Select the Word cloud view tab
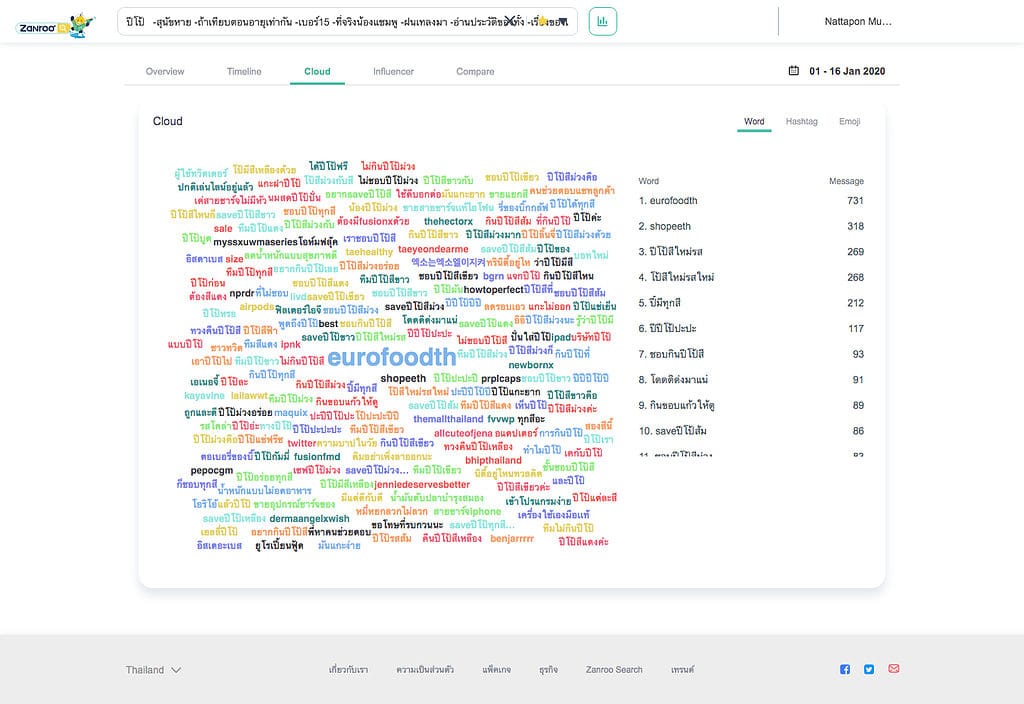The image size is (1024, 704). [x=754, y=121]
